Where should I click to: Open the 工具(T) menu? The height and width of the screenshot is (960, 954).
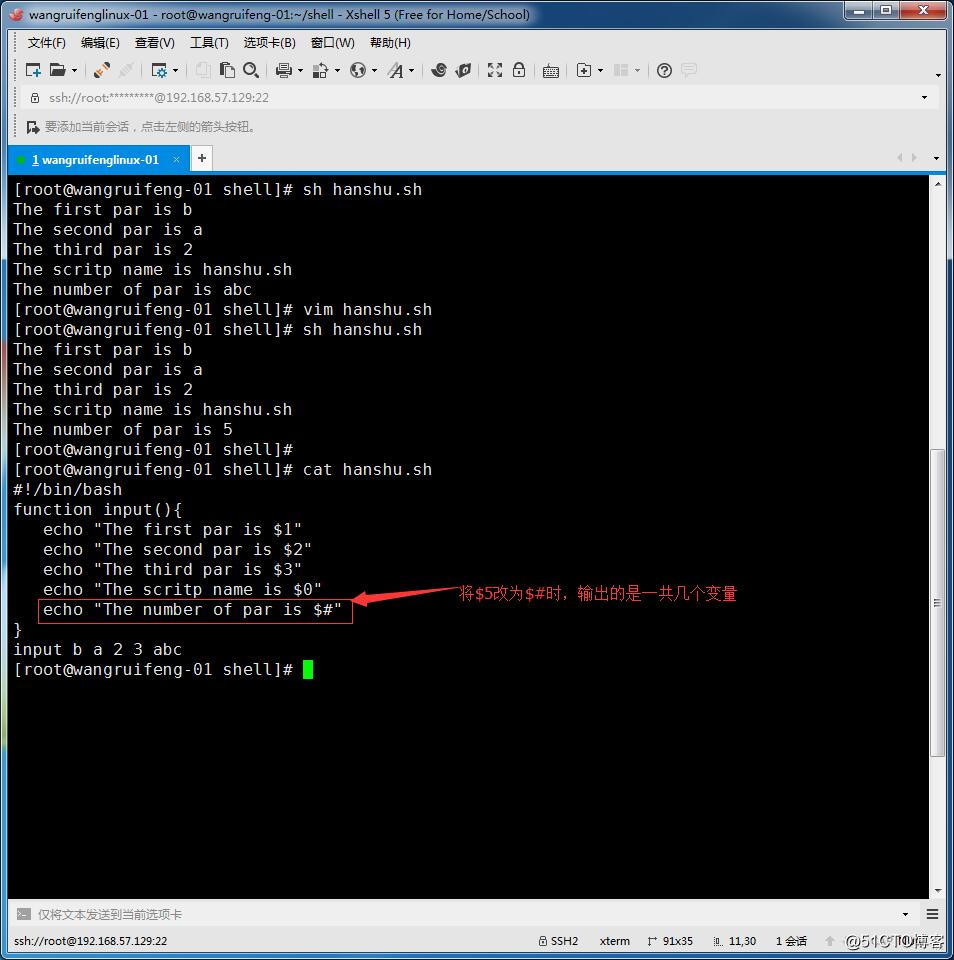209,43
